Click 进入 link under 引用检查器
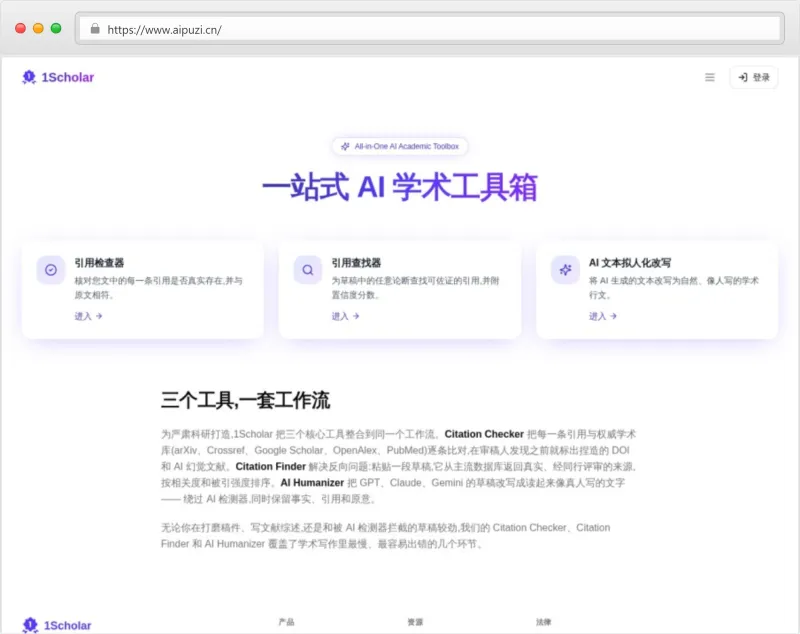800x634 pixels. [x=88, y=316]
